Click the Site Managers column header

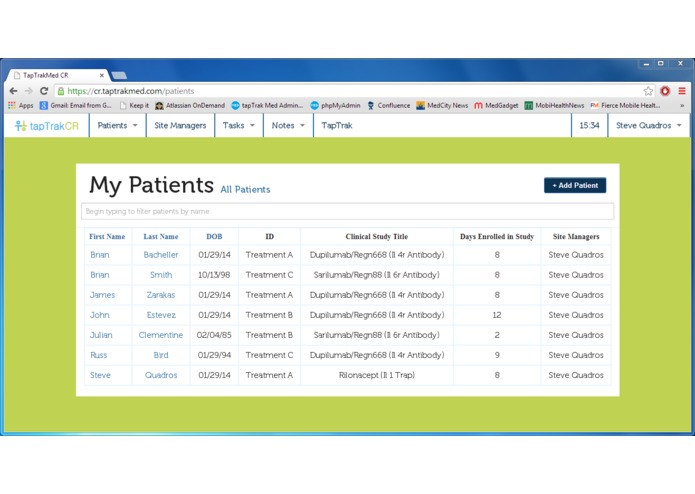click(x=576, y=237)
